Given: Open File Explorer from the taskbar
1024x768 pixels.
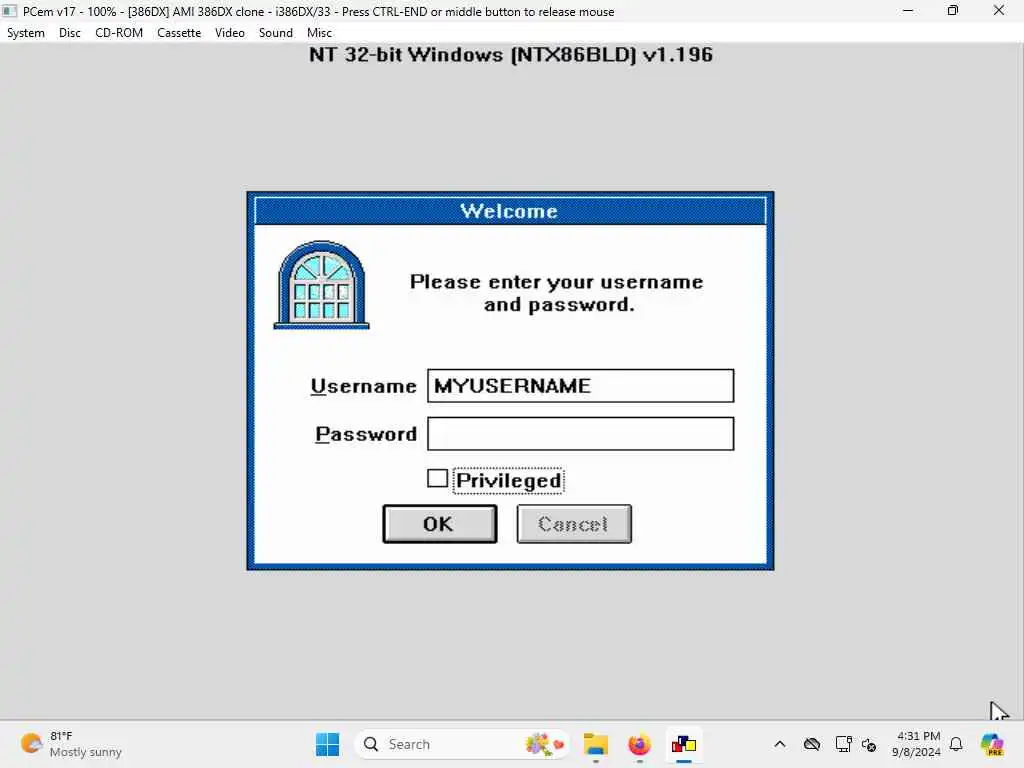Looking at the screenshot, I should tap(596, 744).
